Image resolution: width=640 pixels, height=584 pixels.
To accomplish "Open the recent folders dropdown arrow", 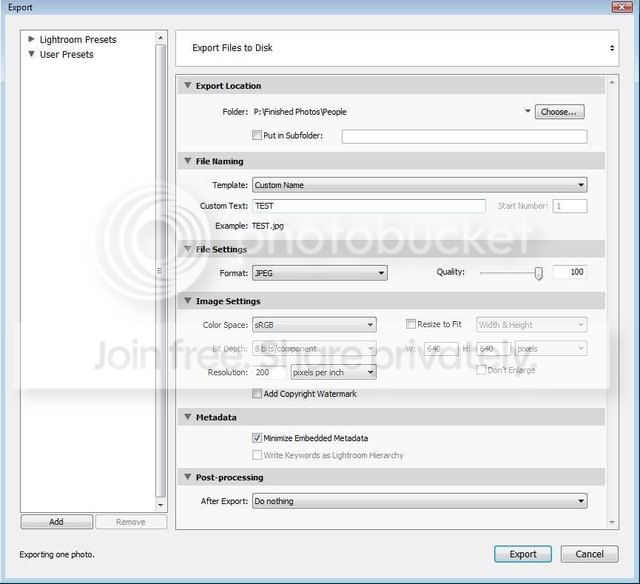I will click(527, 111).
